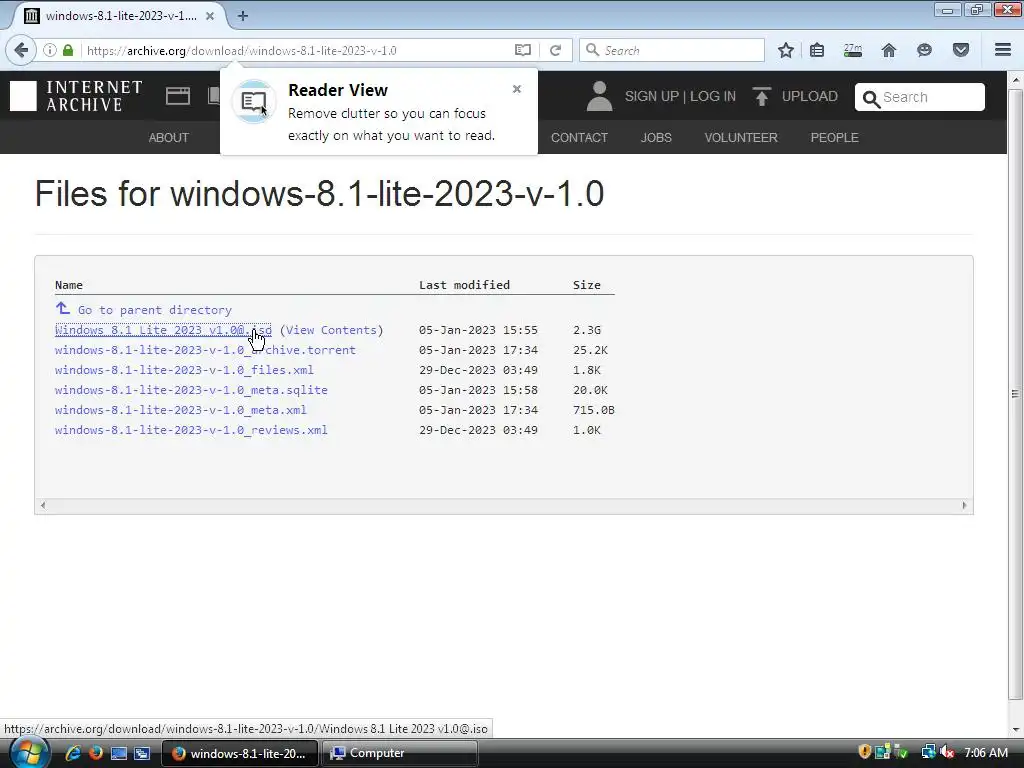Click the Size column header
The image size is (1024, 768).
(586, 285)
